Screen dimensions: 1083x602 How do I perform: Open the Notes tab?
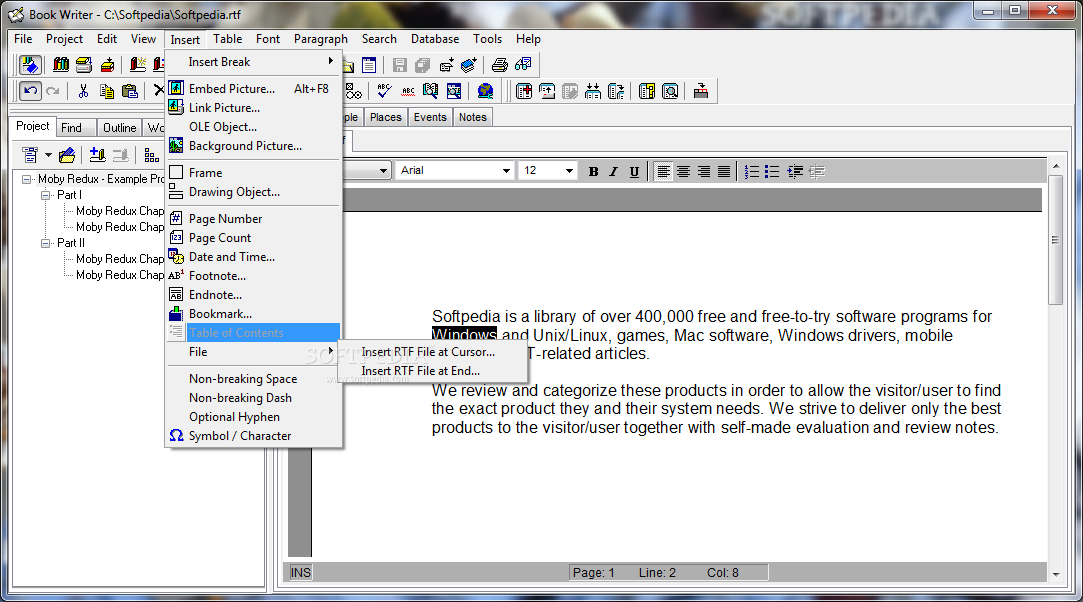(472, 117)
